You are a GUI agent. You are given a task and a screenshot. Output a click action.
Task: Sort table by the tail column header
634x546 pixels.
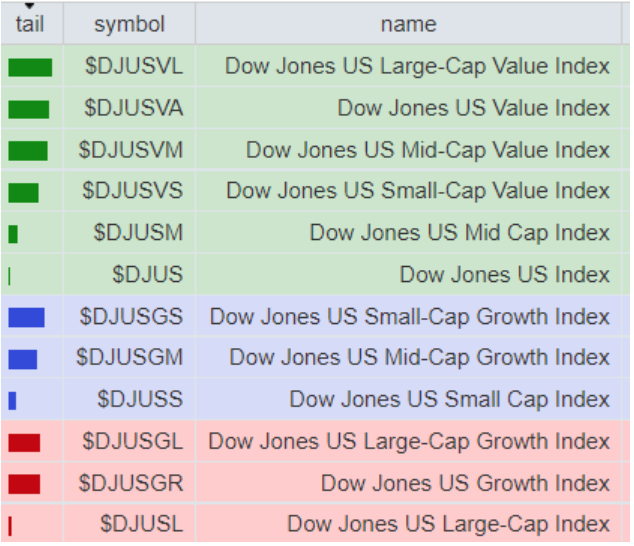coord(30,23)
